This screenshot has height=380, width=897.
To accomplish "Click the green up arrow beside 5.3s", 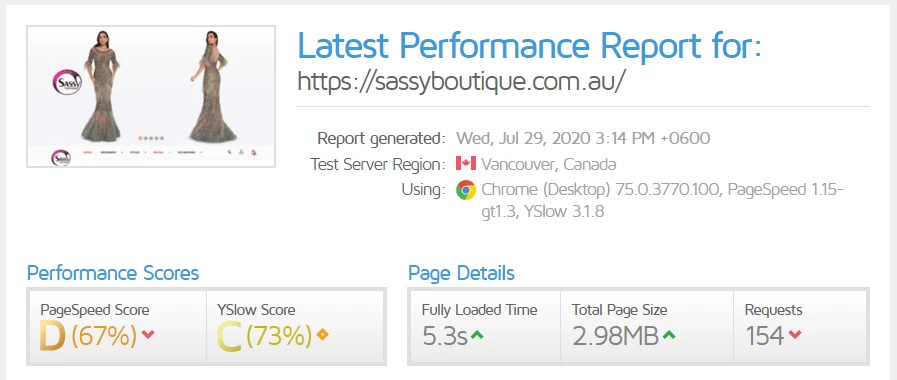I will (x=477, y=335).
